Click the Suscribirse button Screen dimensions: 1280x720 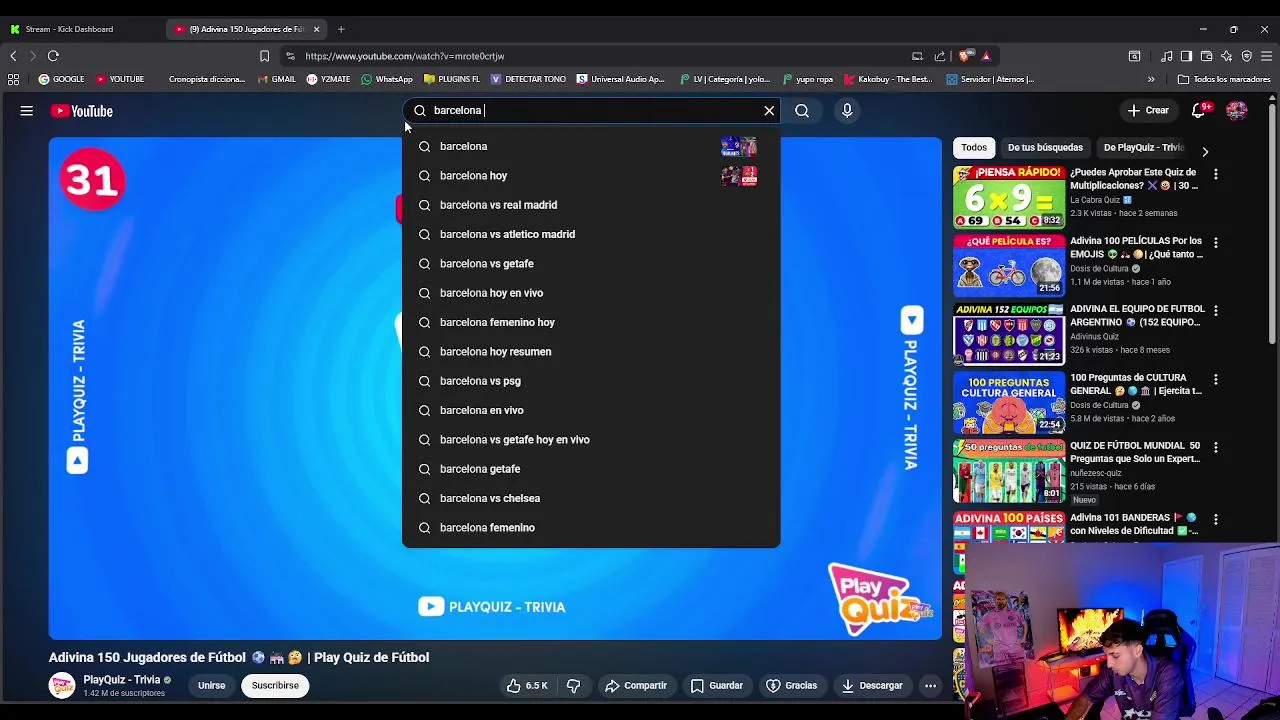tap(275, 686)
